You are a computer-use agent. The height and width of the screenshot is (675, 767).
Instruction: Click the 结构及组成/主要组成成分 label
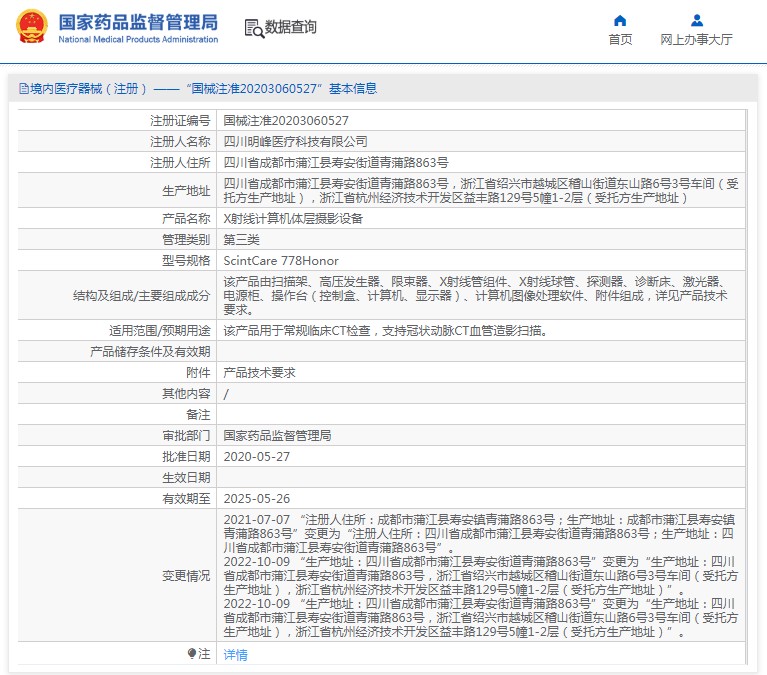point(141,295)
